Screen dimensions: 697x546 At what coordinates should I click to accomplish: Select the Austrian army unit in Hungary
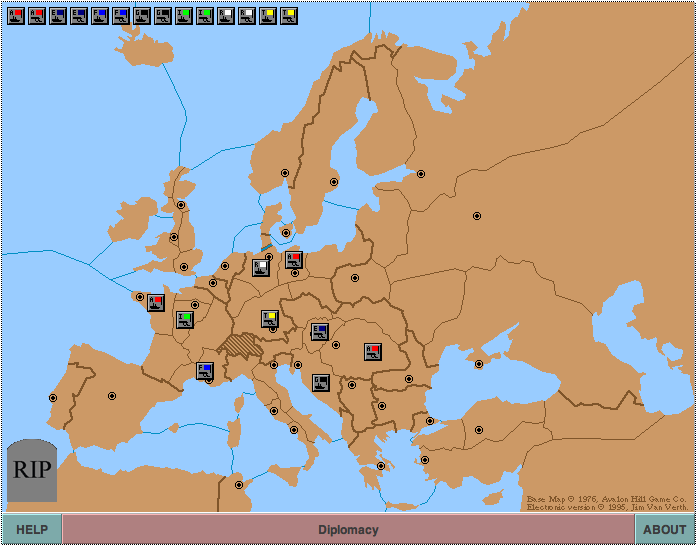(x=373, y=352)
